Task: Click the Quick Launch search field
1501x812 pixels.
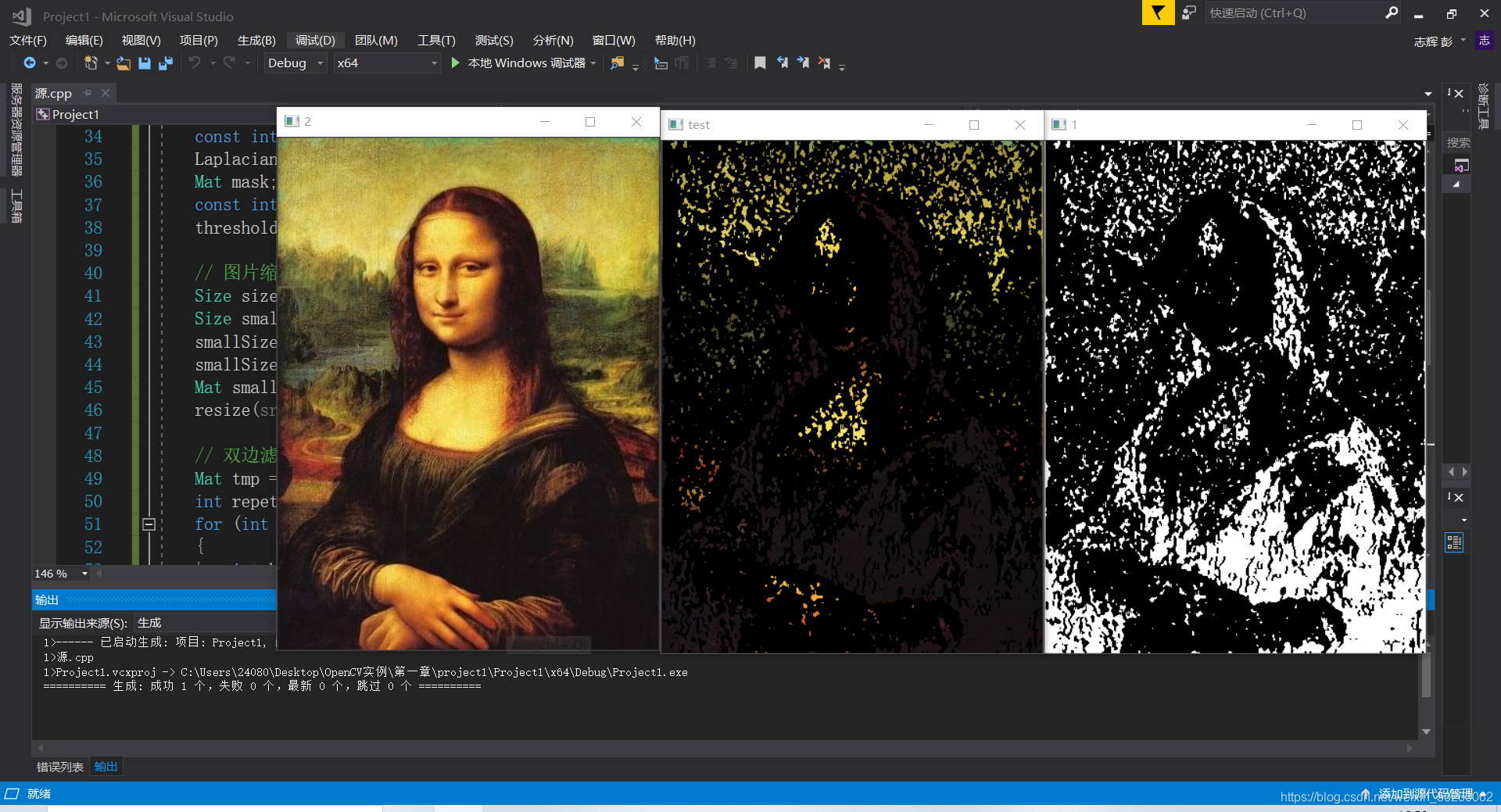Action: 1296,13
